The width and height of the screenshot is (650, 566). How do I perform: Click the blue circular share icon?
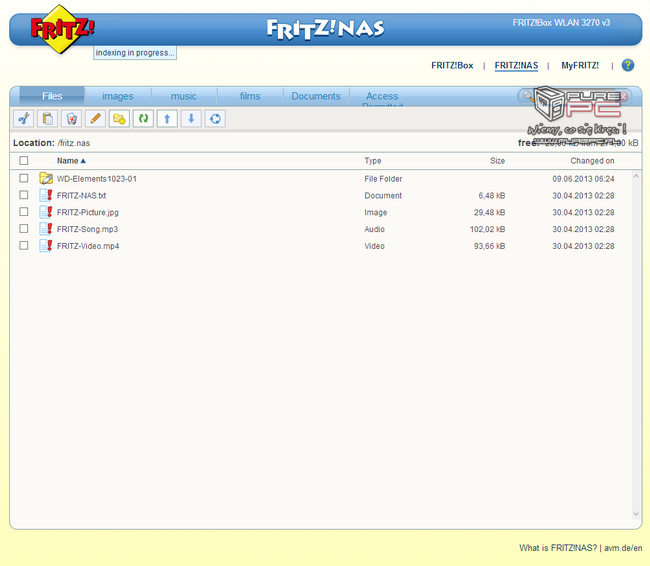215,119
